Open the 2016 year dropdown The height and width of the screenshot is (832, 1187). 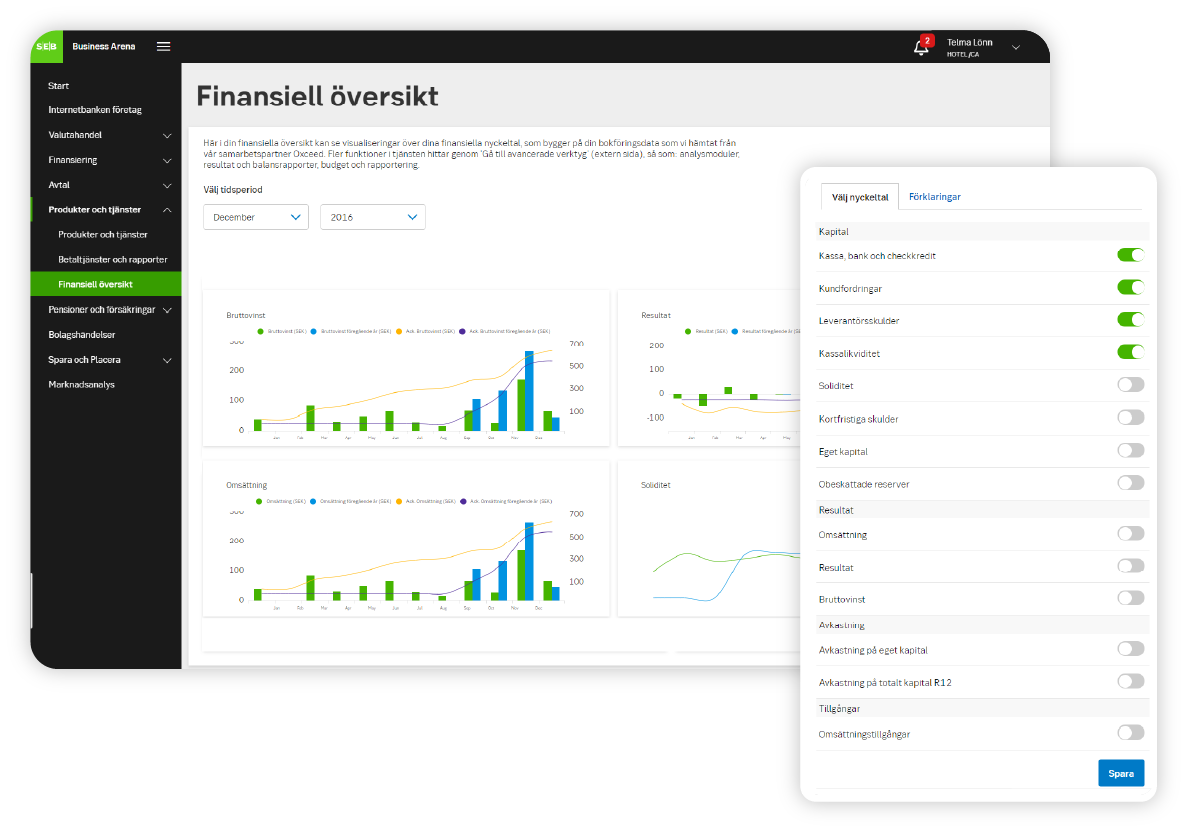[373, 217]
